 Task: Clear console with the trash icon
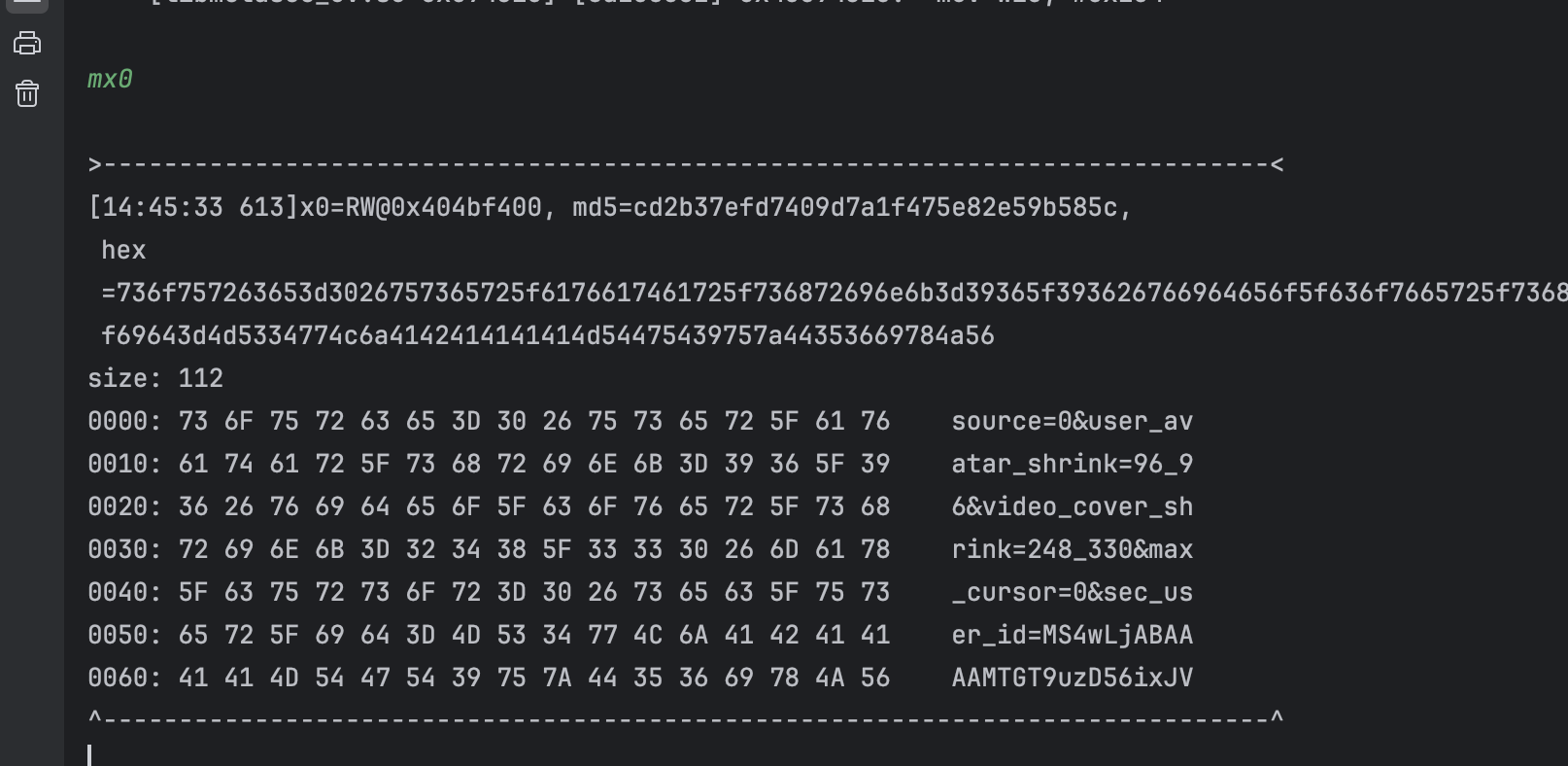click(27, 93)
